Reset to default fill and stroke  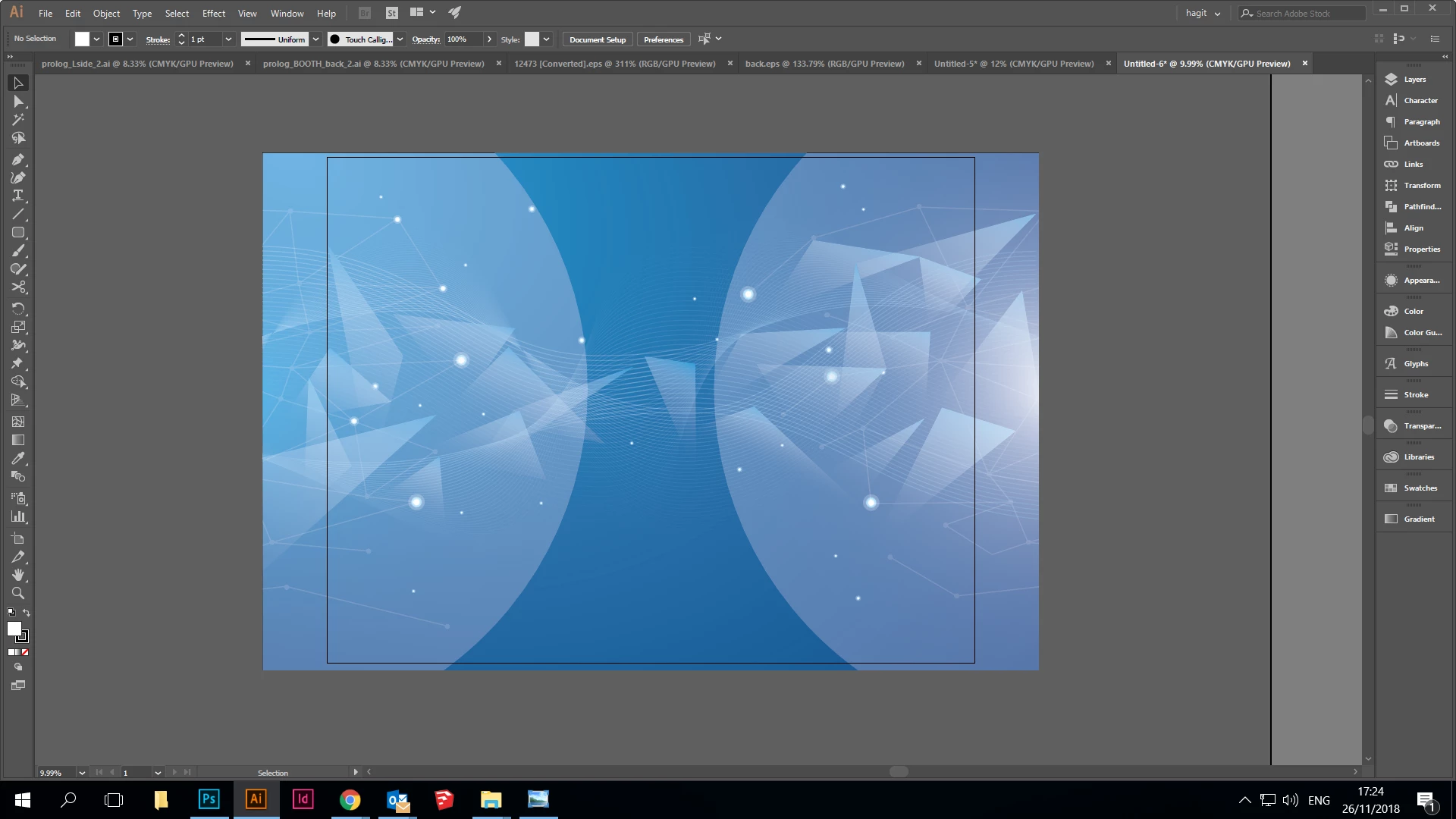click(x=11, y=613)
